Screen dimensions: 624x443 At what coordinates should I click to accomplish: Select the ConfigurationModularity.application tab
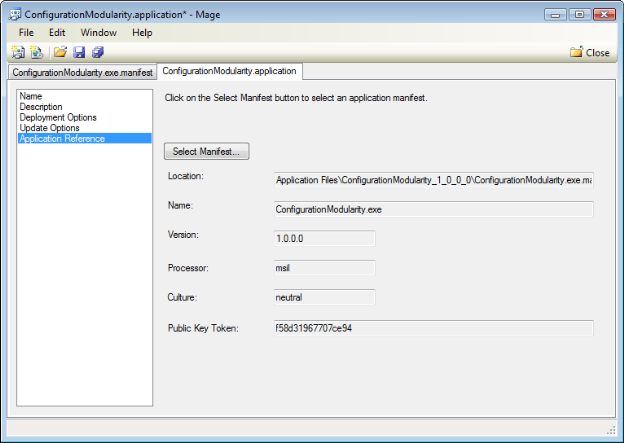pos(229,71)
